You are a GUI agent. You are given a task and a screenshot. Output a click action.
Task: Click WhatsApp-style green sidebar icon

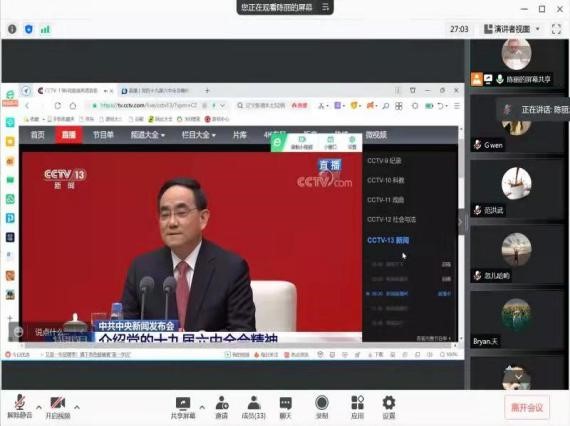click(x=10, y=198)
